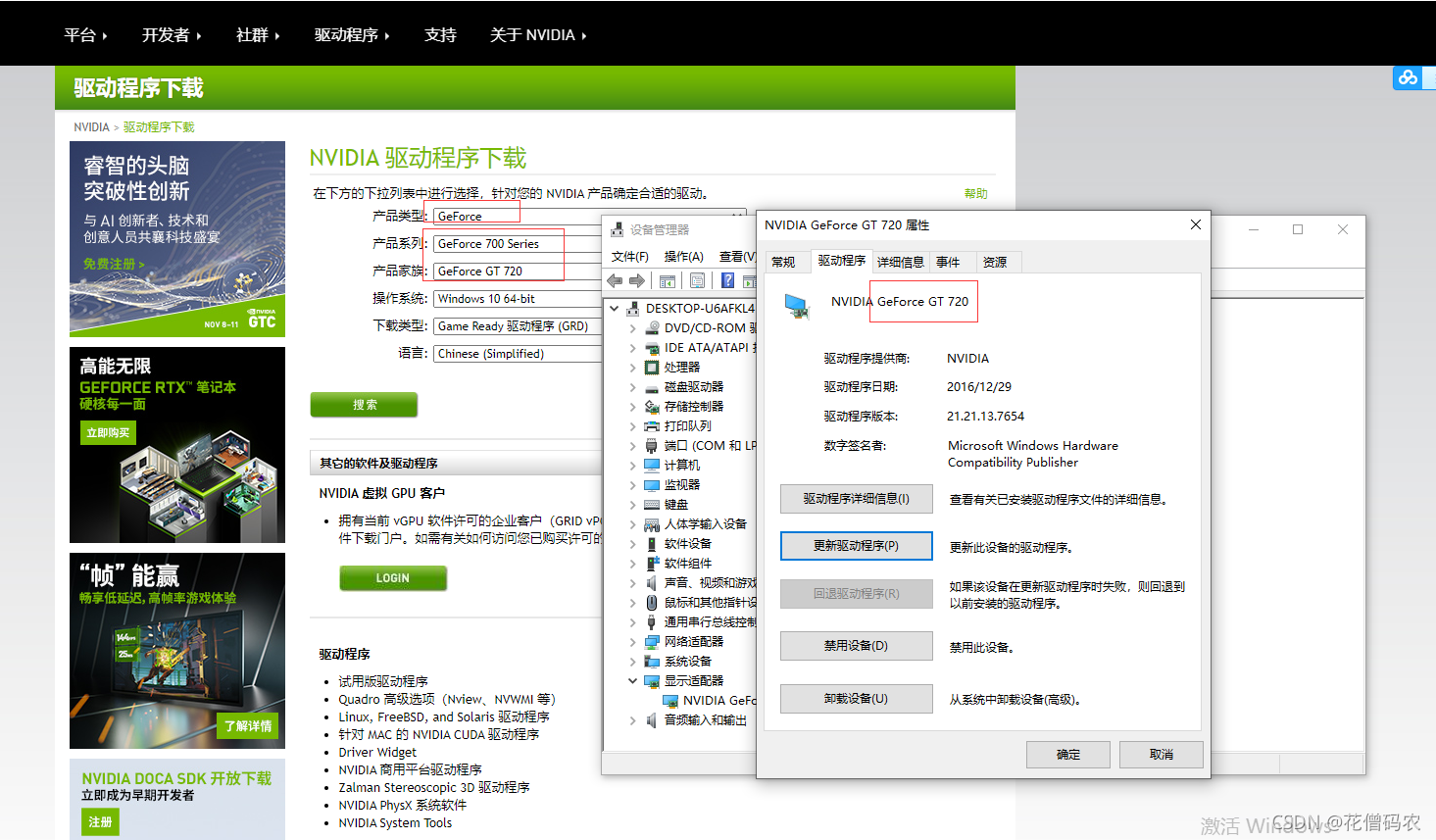Click 禁用设备(D) button

pos(857,646)
